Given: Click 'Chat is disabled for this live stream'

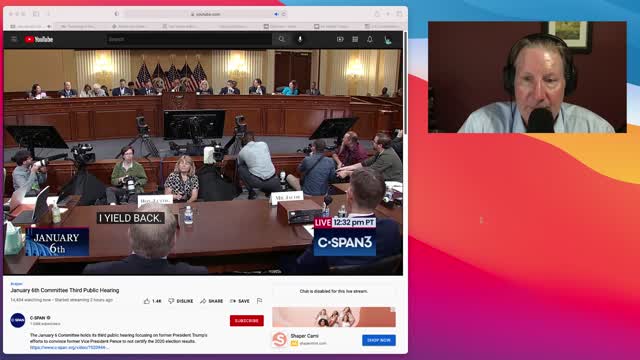Looking at the screenshot, I should click(333, 291).
